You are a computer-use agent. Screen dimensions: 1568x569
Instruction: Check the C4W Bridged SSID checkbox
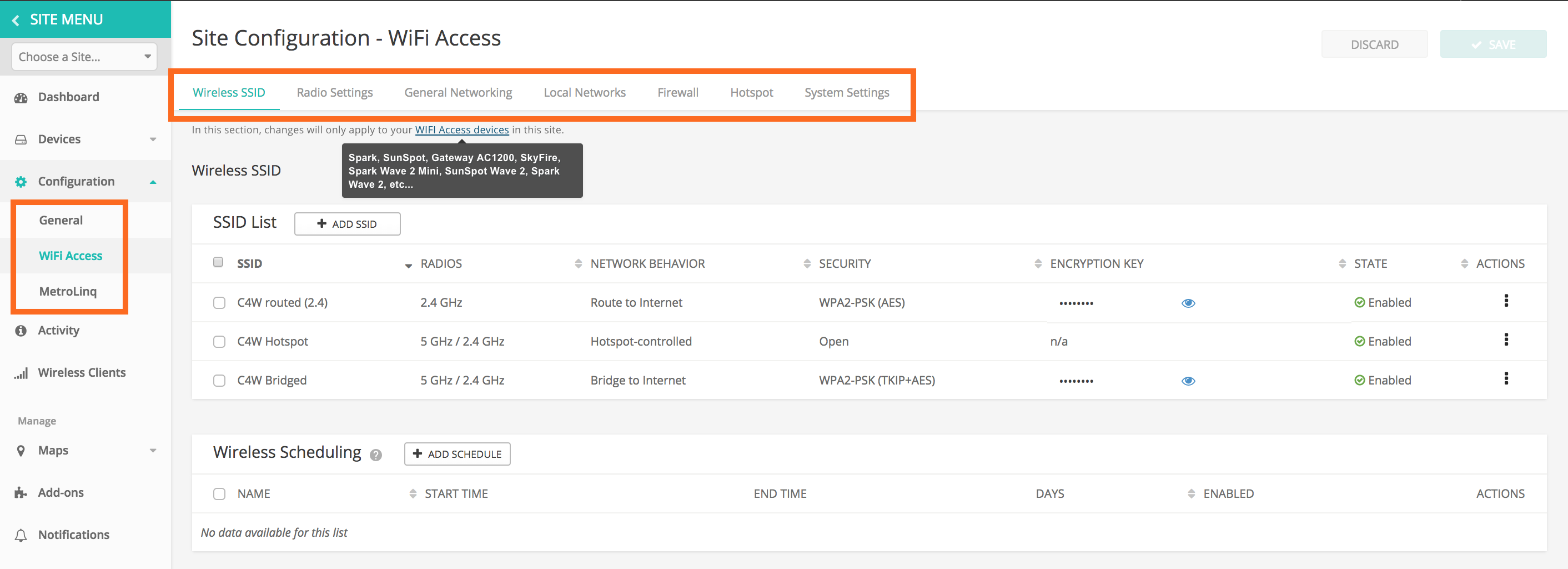click(219, 380)
